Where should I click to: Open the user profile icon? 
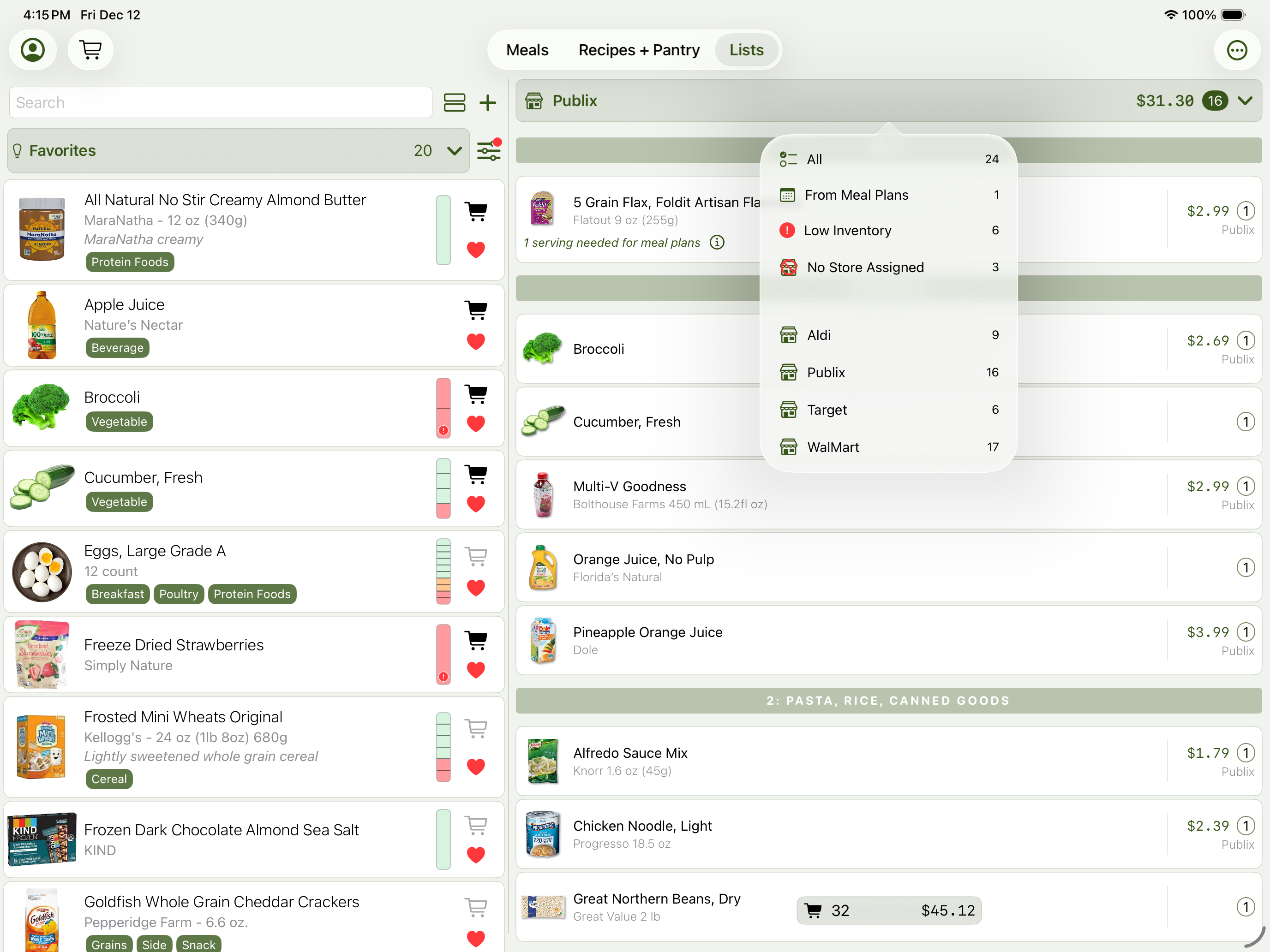[33, 50]
